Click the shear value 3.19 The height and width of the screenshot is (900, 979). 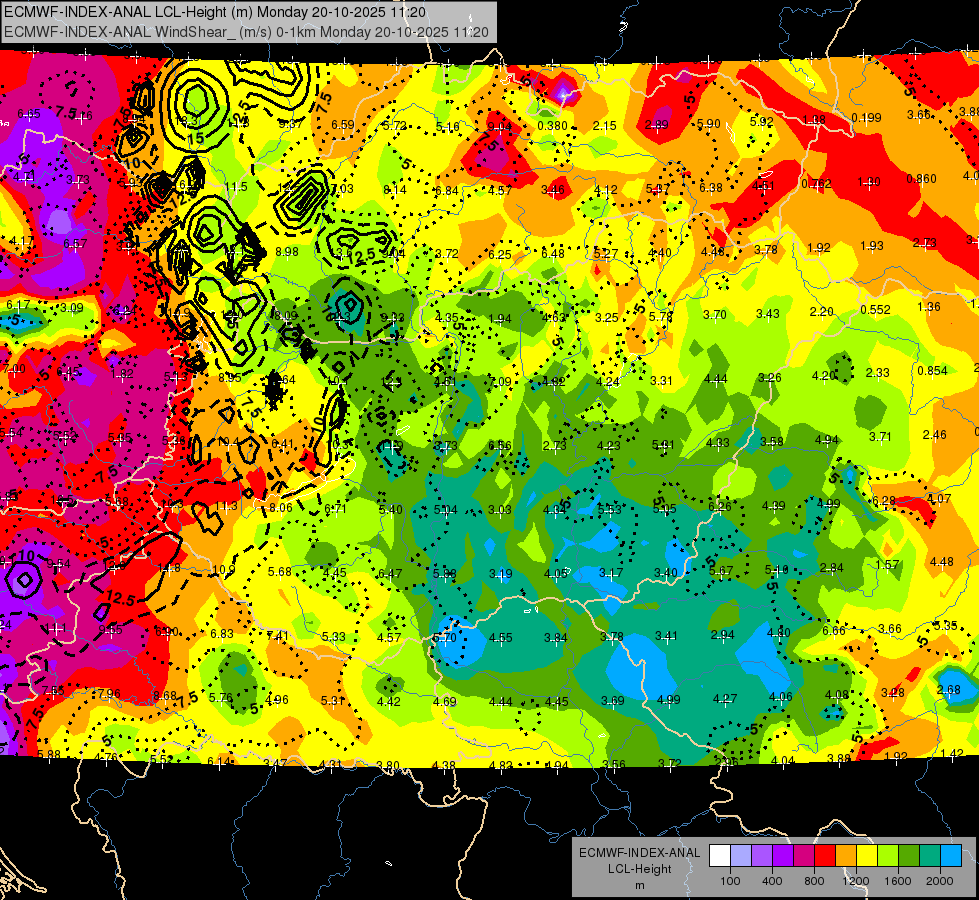click(x=501, y=573)
